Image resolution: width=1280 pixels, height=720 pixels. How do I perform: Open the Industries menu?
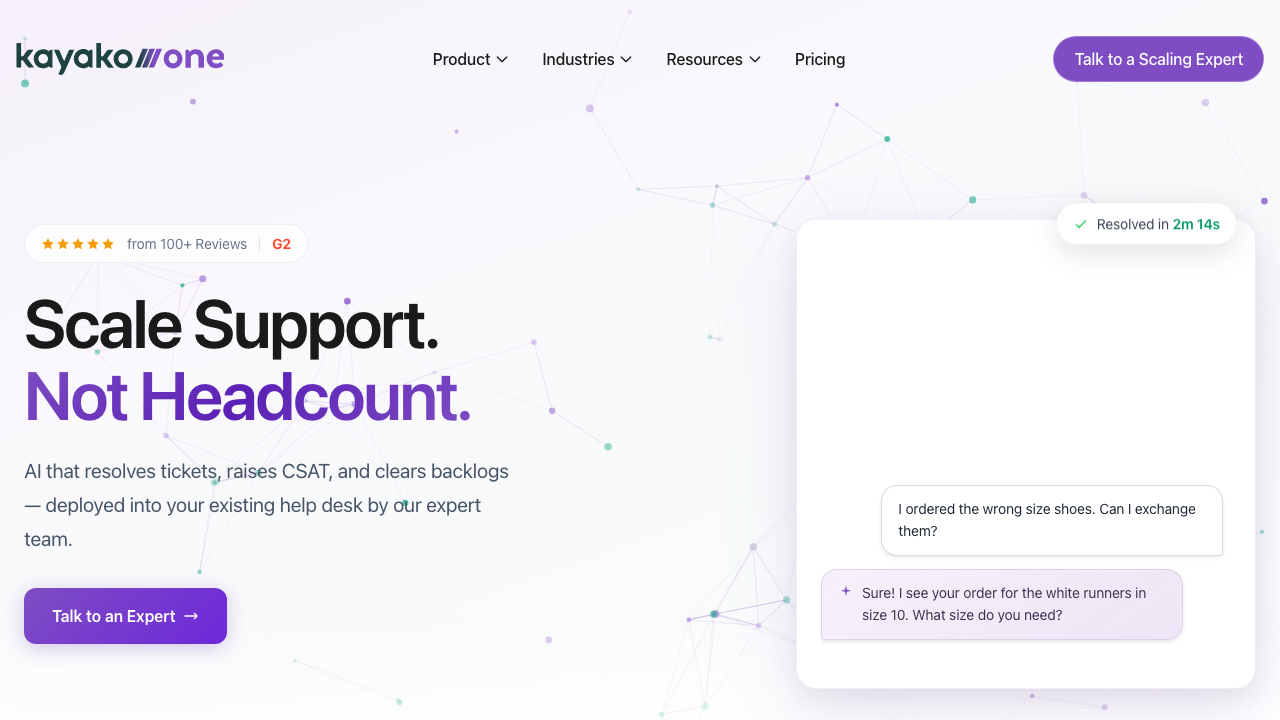click(x=578, y=60)
